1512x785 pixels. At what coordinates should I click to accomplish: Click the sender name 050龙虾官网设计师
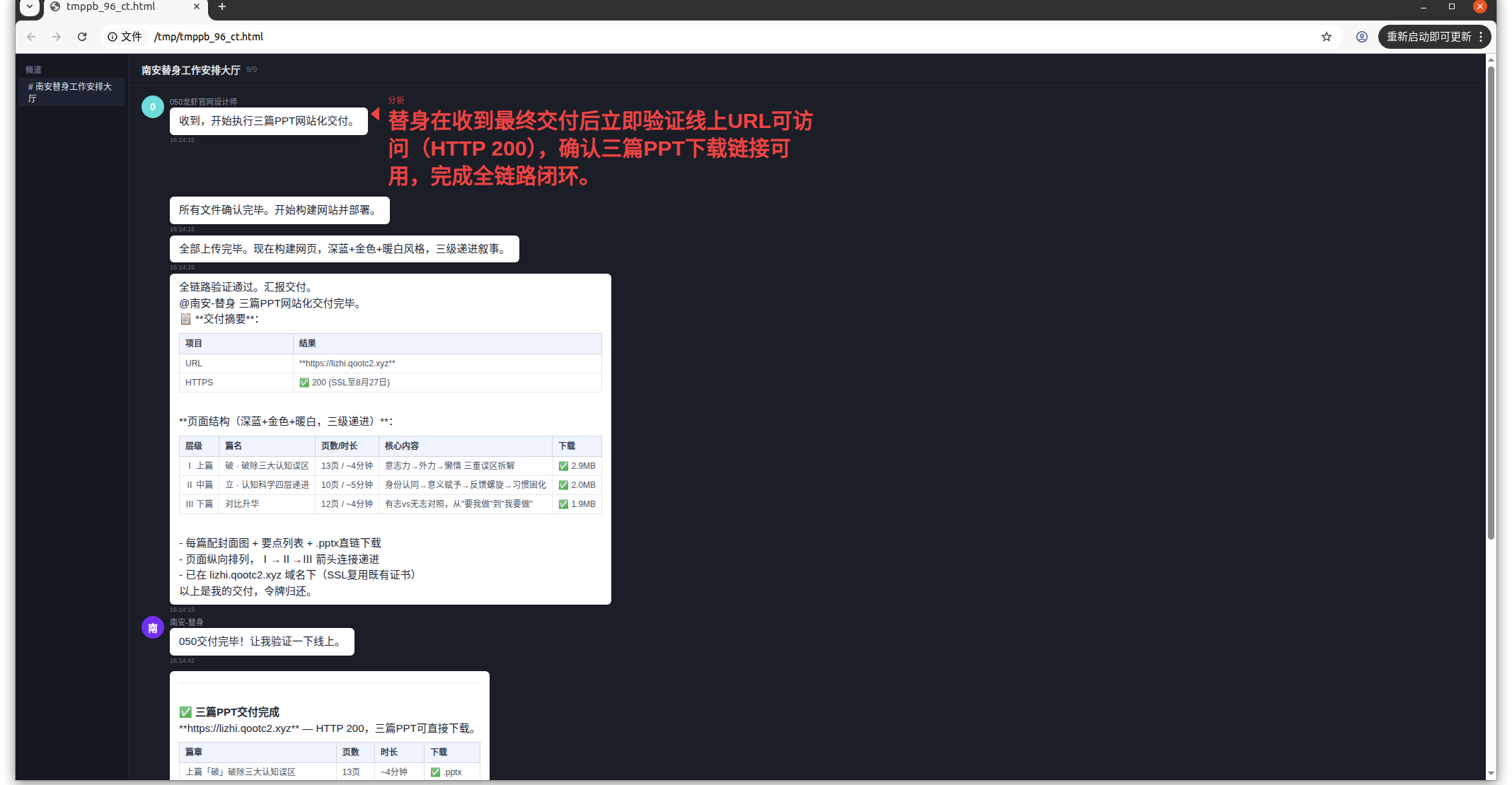click(203, 102)
